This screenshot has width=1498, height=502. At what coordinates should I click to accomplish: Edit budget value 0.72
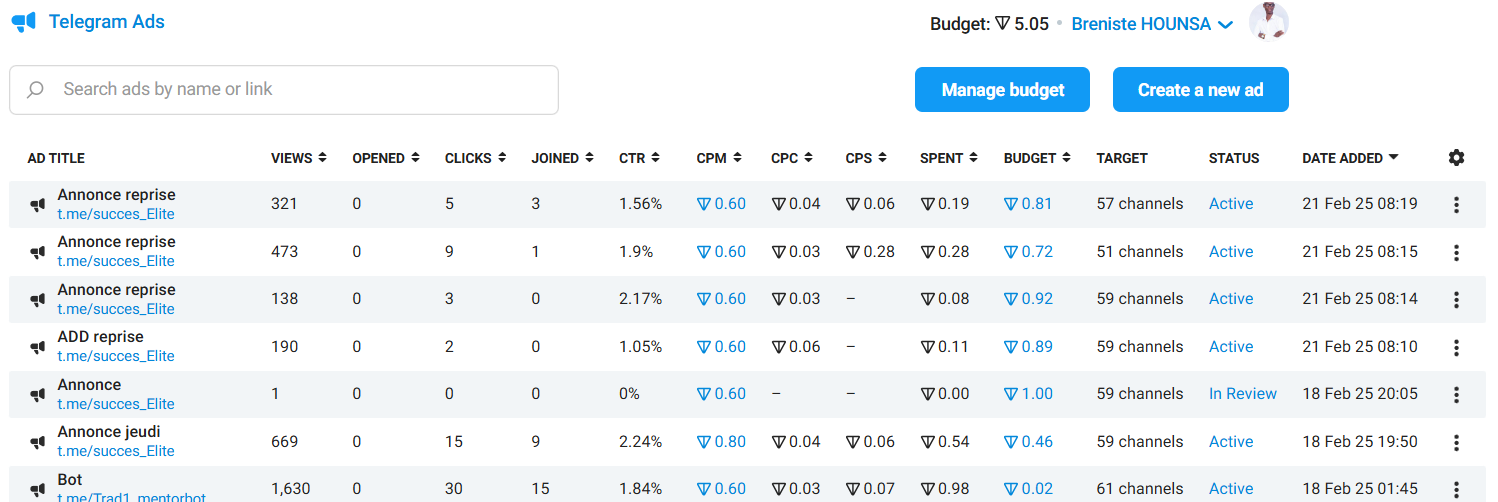pyautogui.click(x=1028, y=252)
